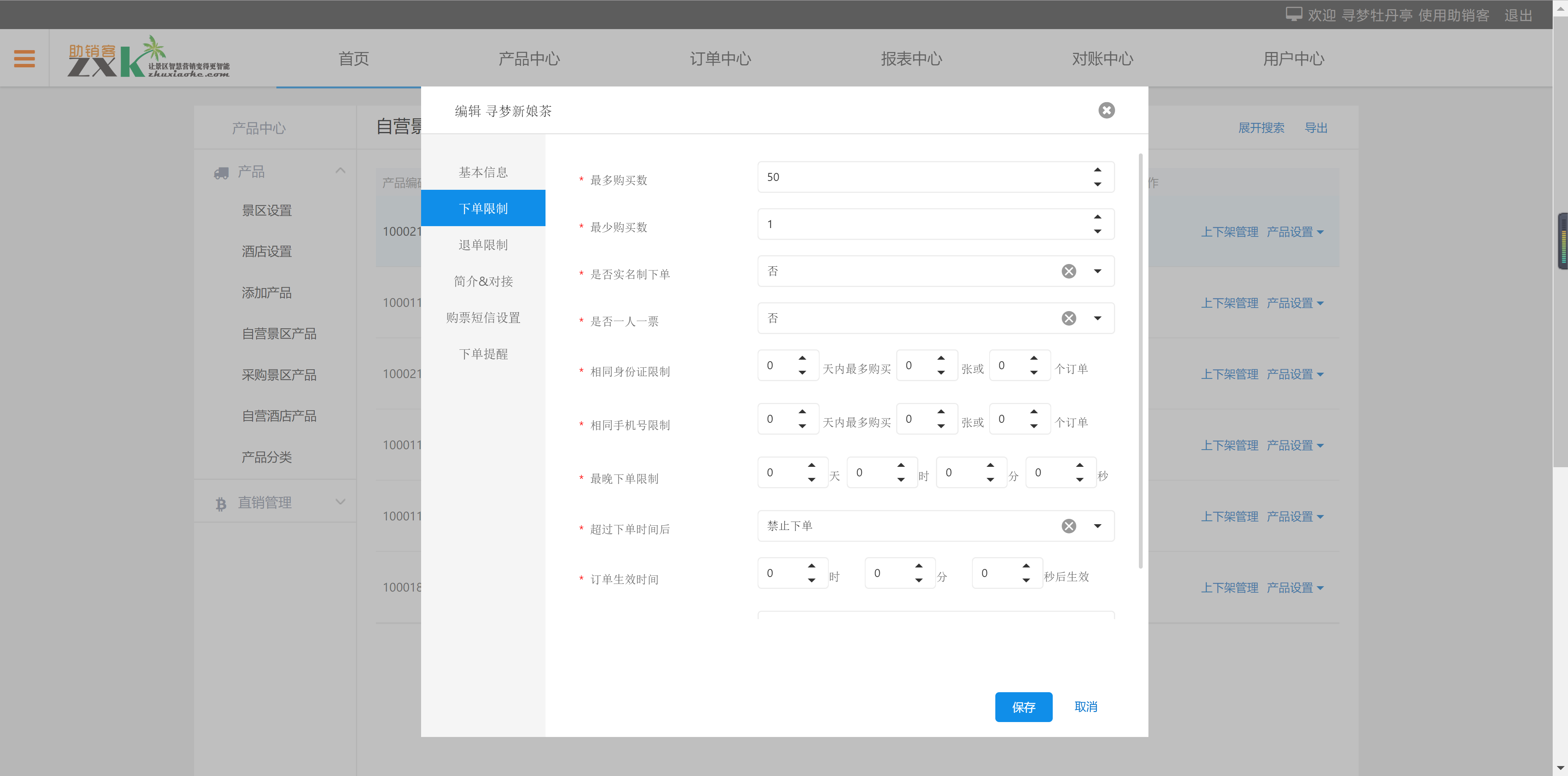Switch to the 退单限制 tab
This screenshot has width=1568, height=776.
pyautogui.click(x=483, y=245)
